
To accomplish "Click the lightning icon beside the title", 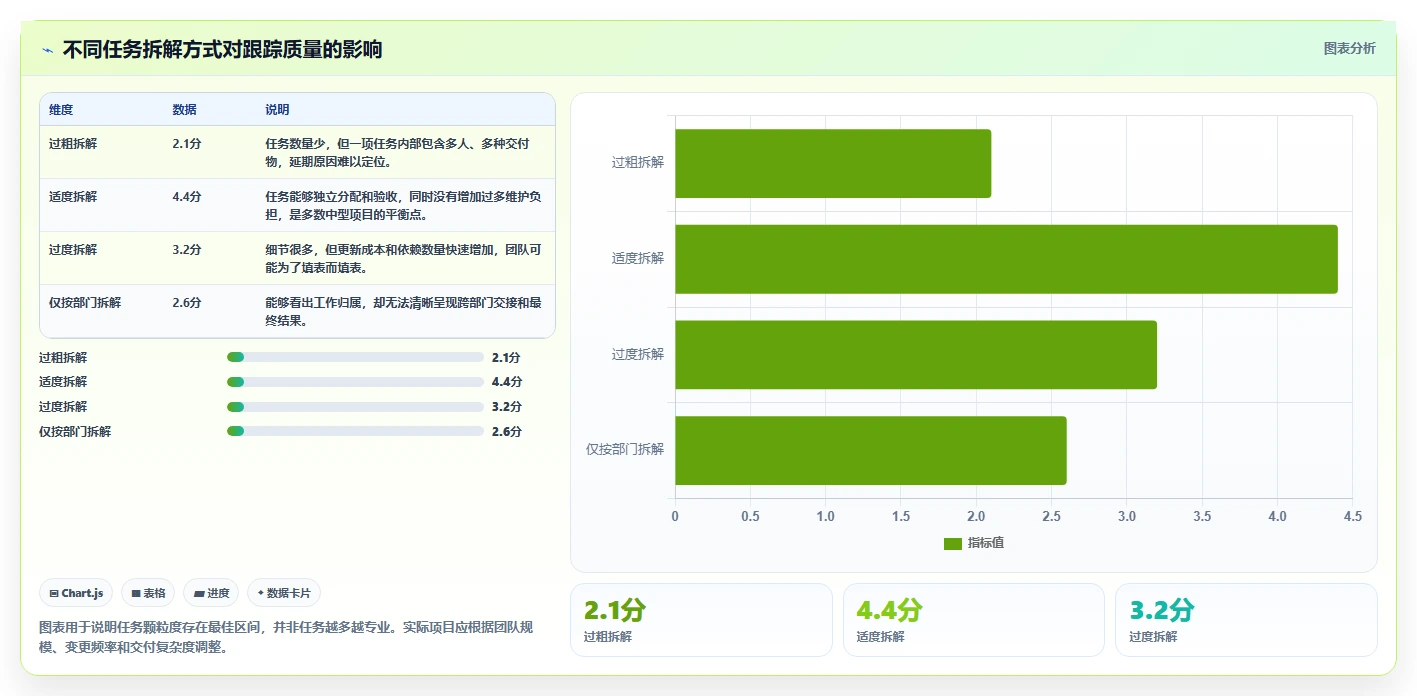I will coord(47,50).
